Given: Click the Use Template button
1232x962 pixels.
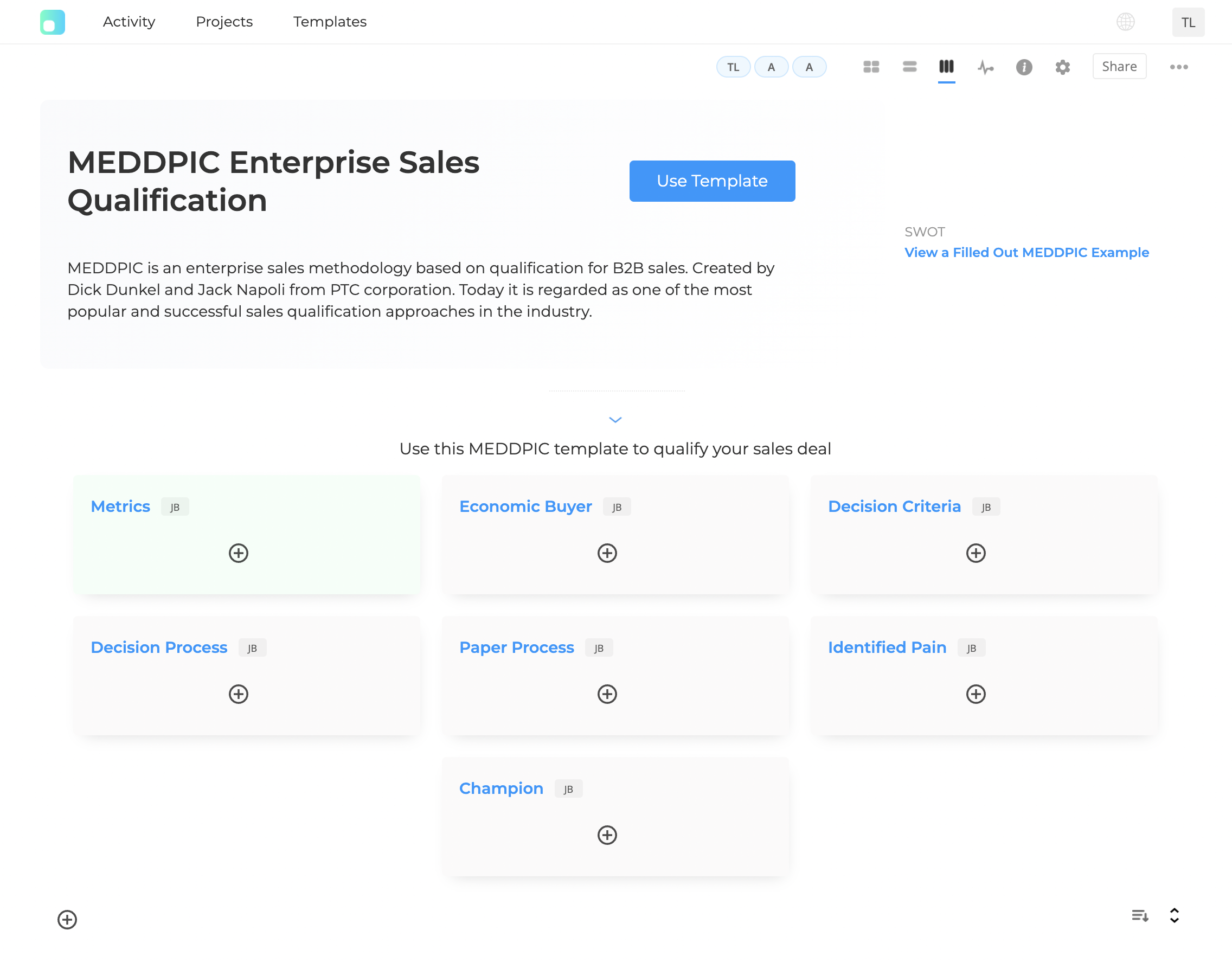Looking at the screenshot, I should (712, 181).
